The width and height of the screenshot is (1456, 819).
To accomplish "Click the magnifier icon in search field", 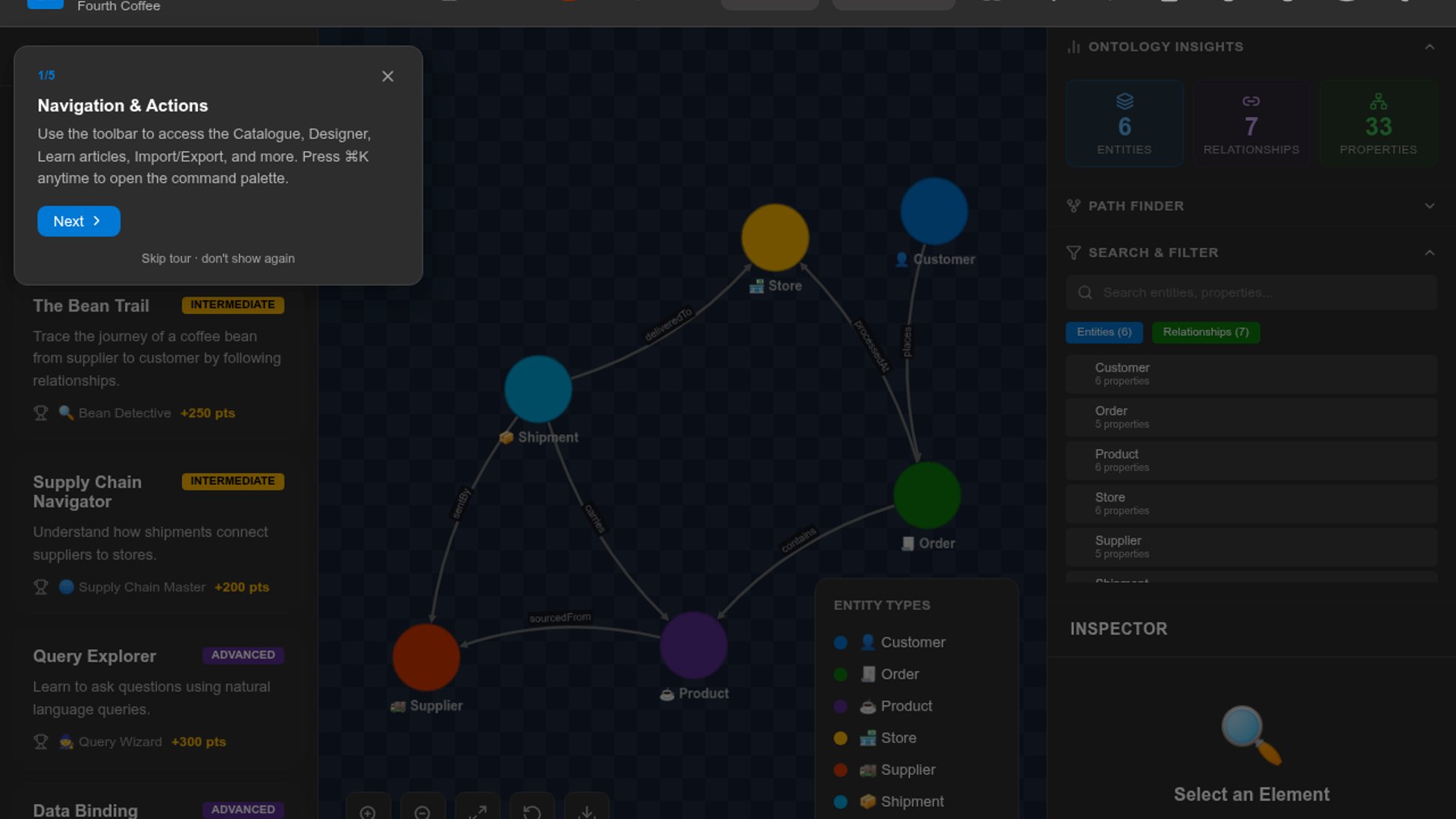I will pos(1085,293).
